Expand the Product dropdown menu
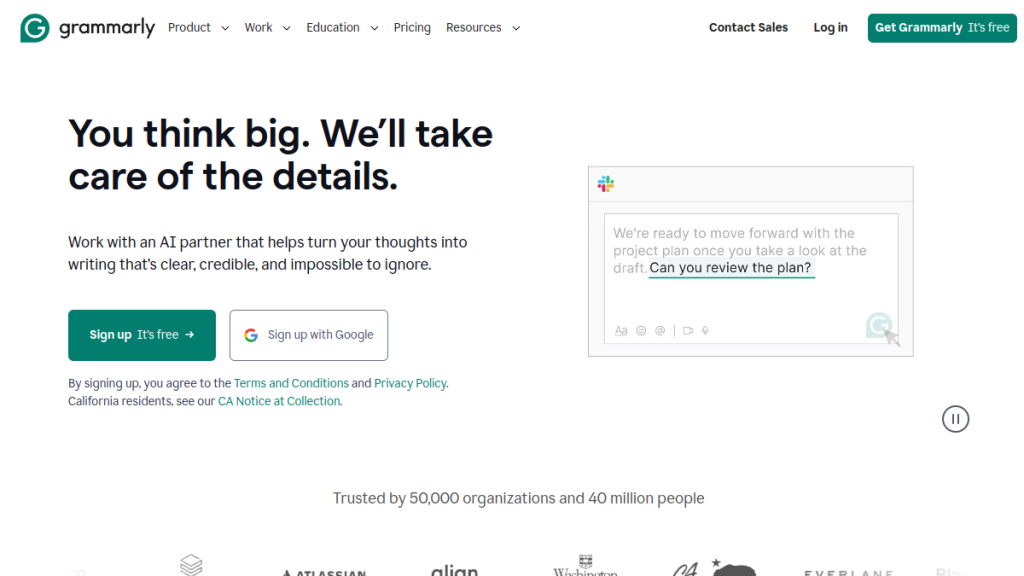The height and width of the screenshot is (576, 1024). (198, 28)
